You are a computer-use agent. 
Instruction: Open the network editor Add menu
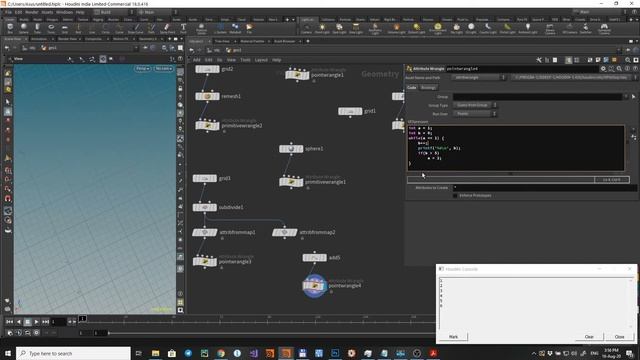(197, 60)
